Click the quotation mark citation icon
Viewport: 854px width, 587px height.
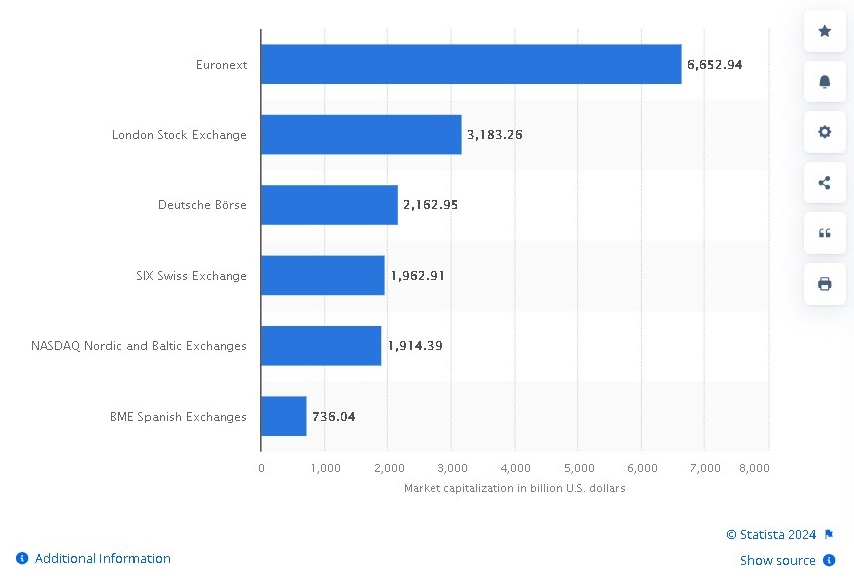tap(824, 233)
